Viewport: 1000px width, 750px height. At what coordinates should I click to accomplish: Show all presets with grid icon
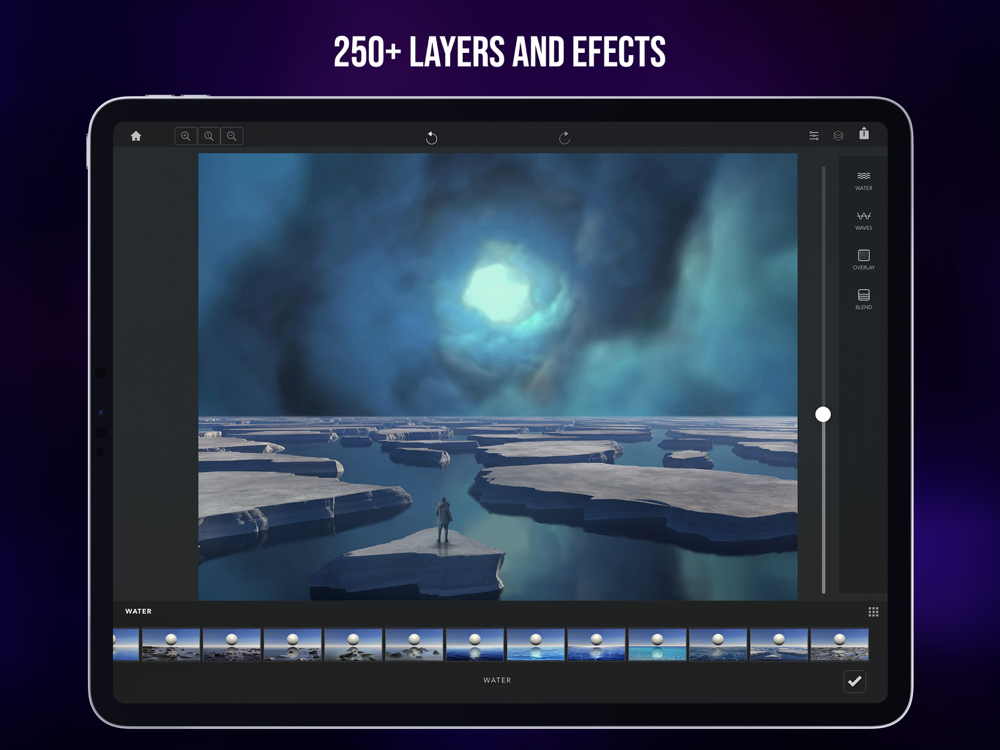tap(873, 612)
